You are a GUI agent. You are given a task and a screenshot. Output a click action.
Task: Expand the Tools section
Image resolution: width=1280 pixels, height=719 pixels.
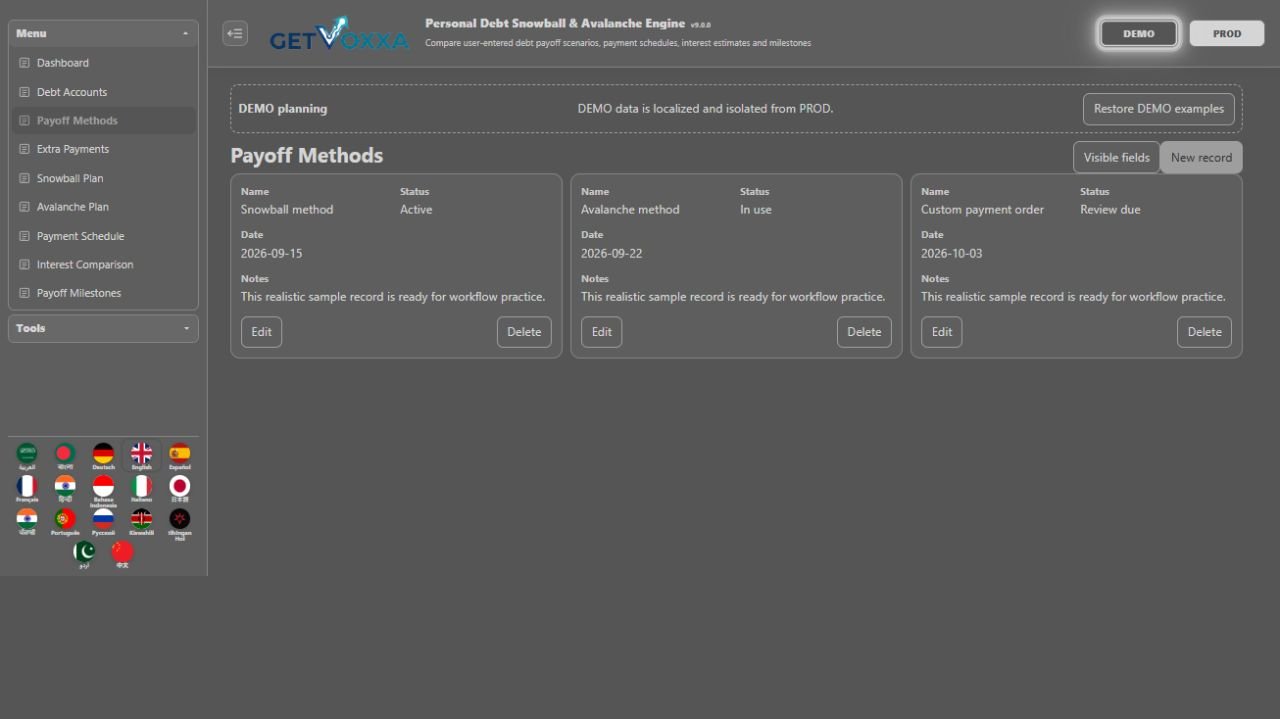(103, 328)
